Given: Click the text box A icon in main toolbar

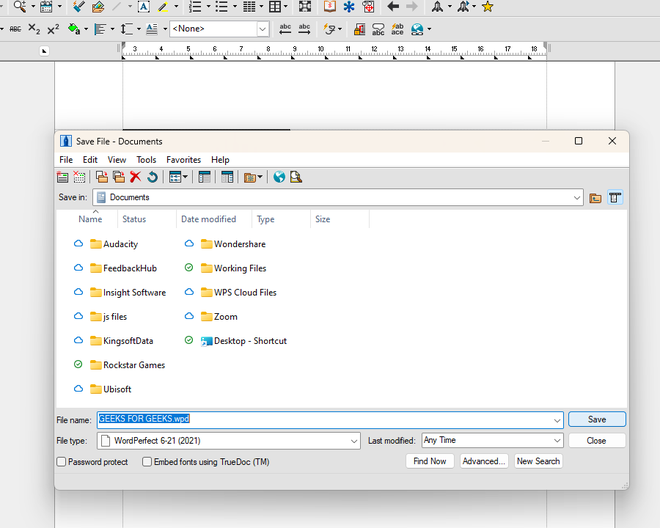Looking at the screenshot, I should click(x=144, y=6).
